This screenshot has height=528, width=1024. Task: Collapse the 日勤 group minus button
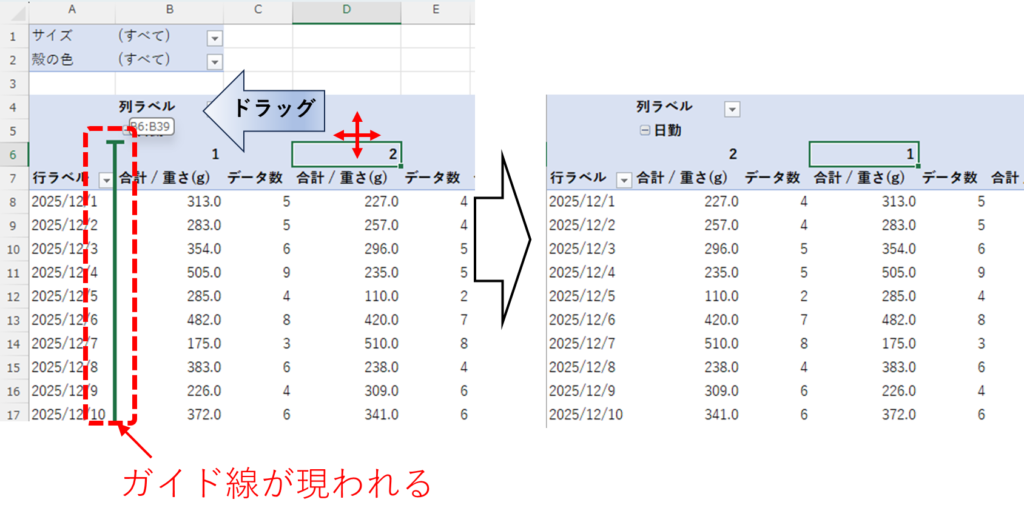pyautogui.click(x=645, y=131)
